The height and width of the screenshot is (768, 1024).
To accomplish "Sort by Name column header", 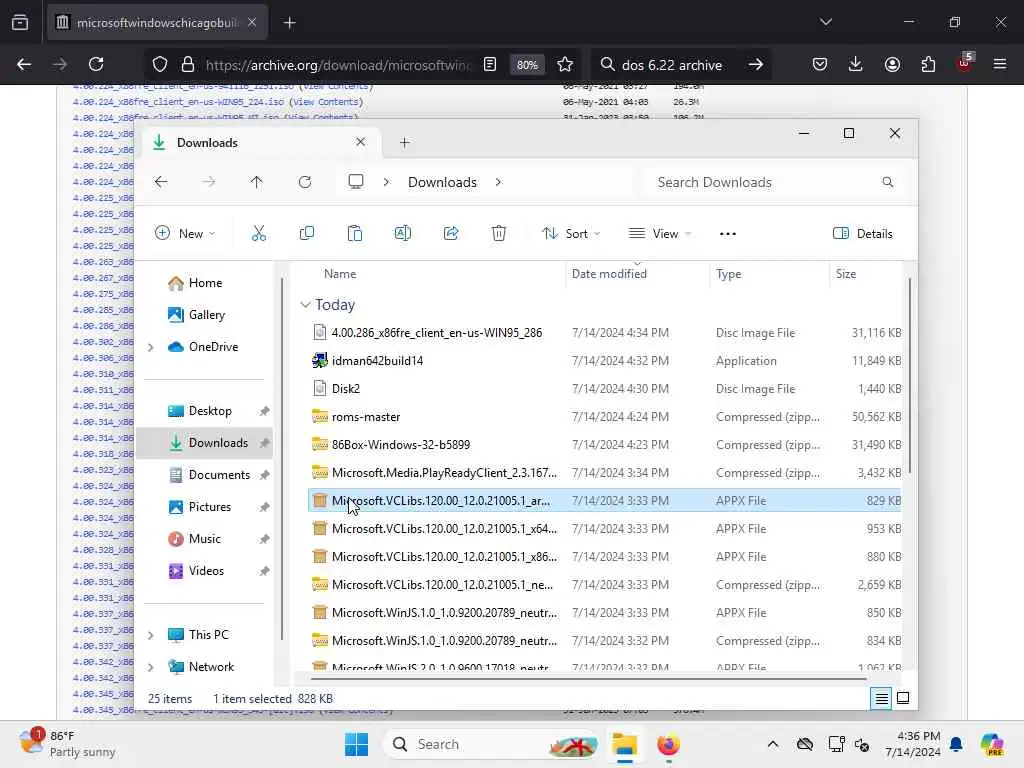I will point(340,274).
